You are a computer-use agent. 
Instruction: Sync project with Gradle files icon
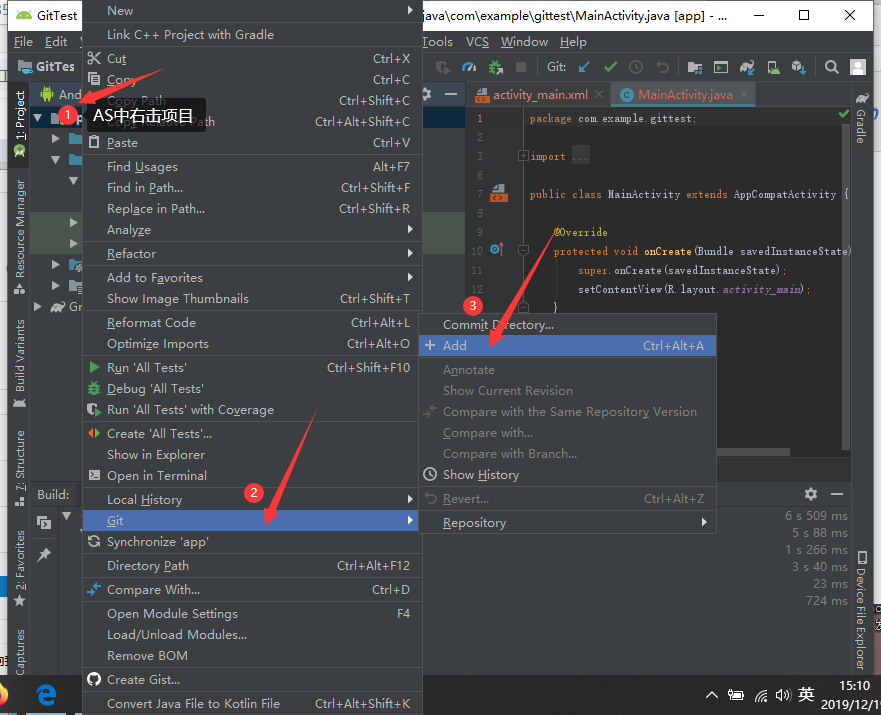pyautogui.click(x=747, y=67)
